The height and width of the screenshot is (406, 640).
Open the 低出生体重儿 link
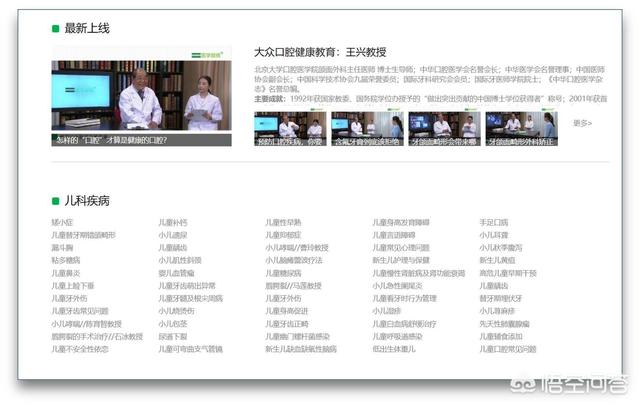pos(393,350)
